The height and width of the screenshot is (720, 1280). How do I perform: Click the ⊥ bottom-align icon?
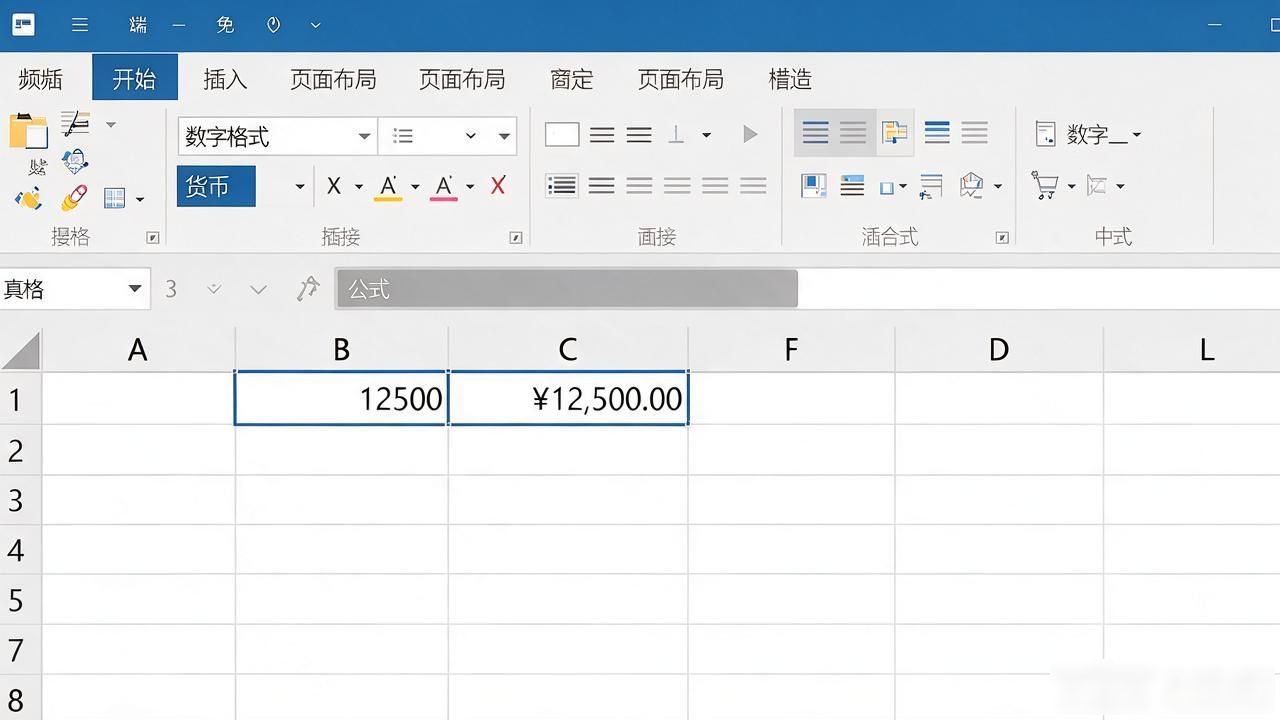tap(677, 134)
